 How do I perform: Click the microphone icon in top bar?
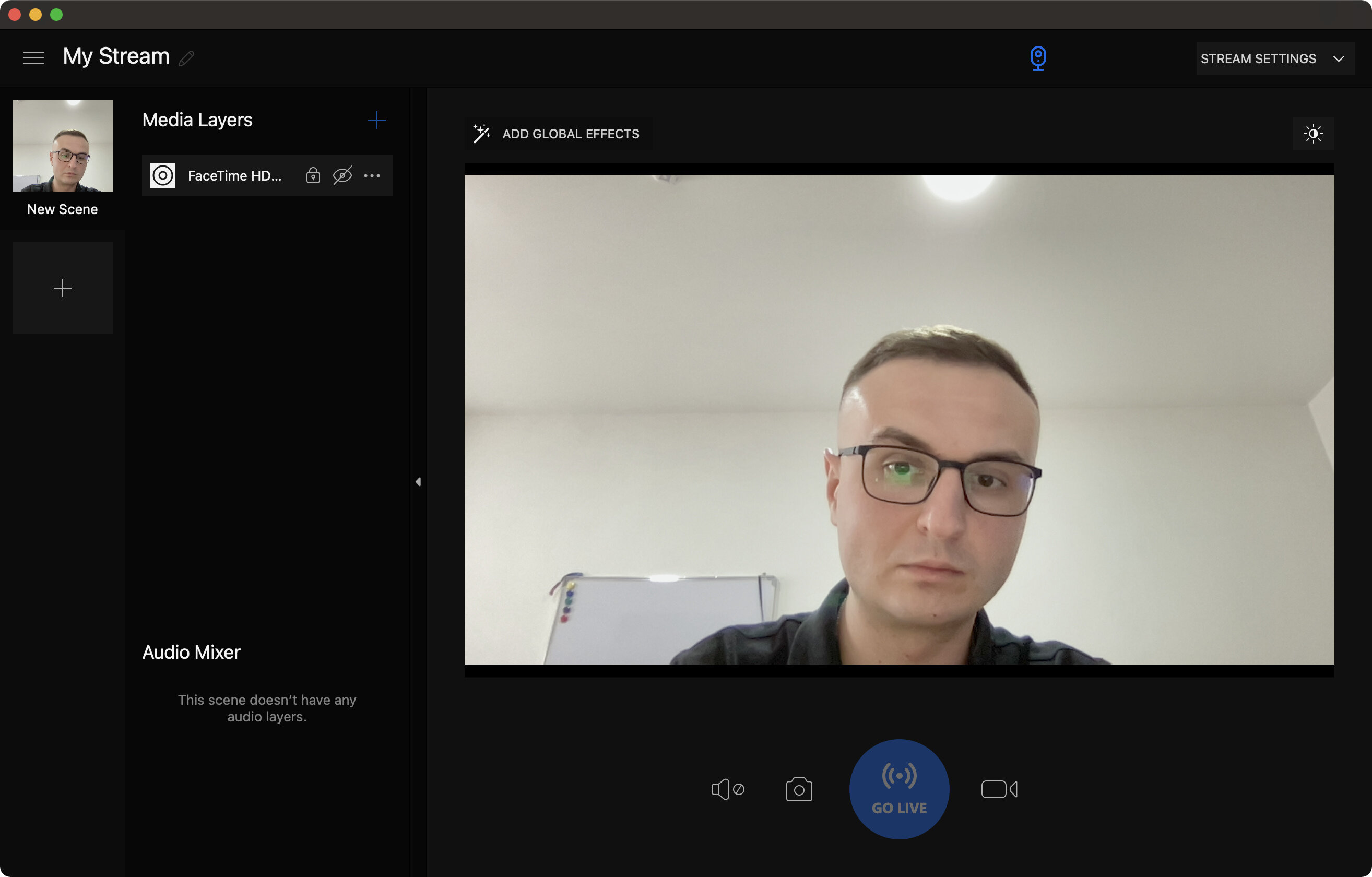click(x=1037, y=57)
